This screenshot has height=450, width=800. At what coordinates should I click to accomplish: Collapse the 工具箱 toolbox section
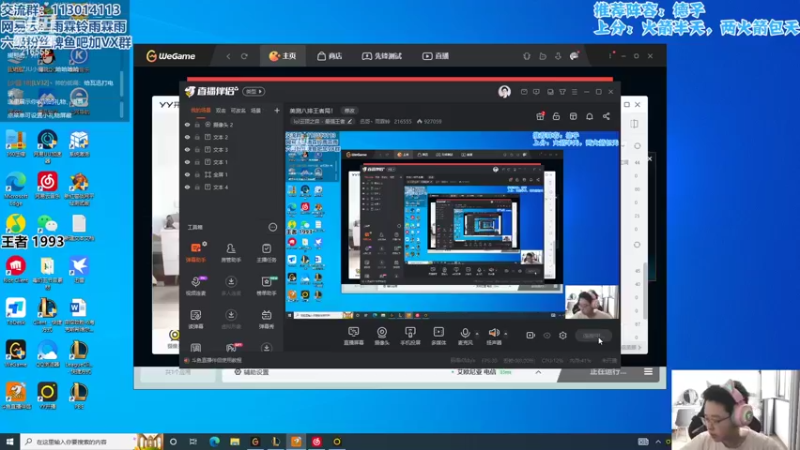coord(272,227)
